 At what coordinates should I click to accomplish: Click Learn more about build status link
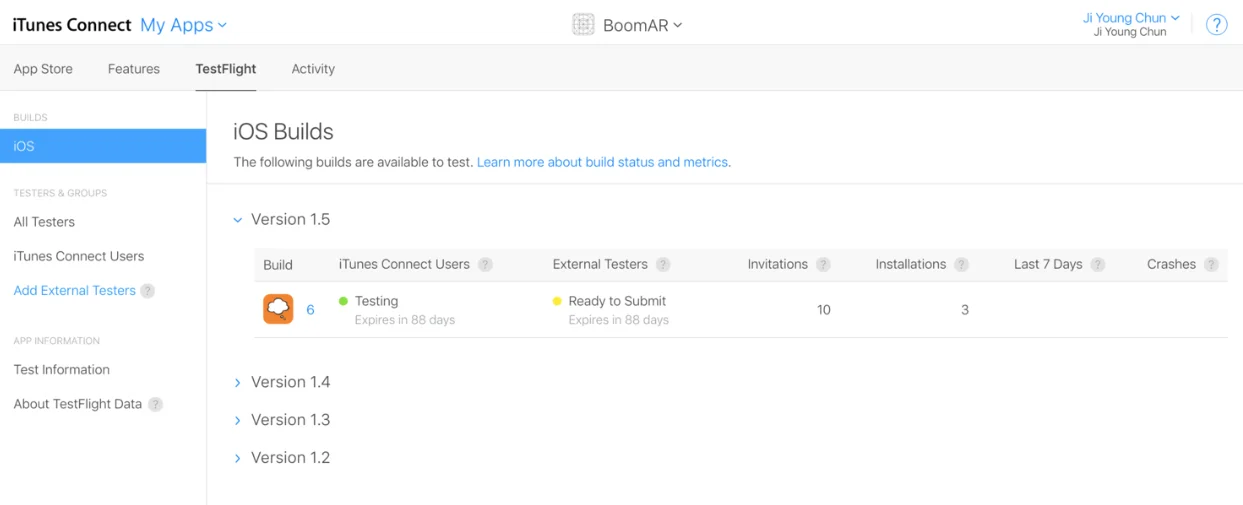click(602, 162)
